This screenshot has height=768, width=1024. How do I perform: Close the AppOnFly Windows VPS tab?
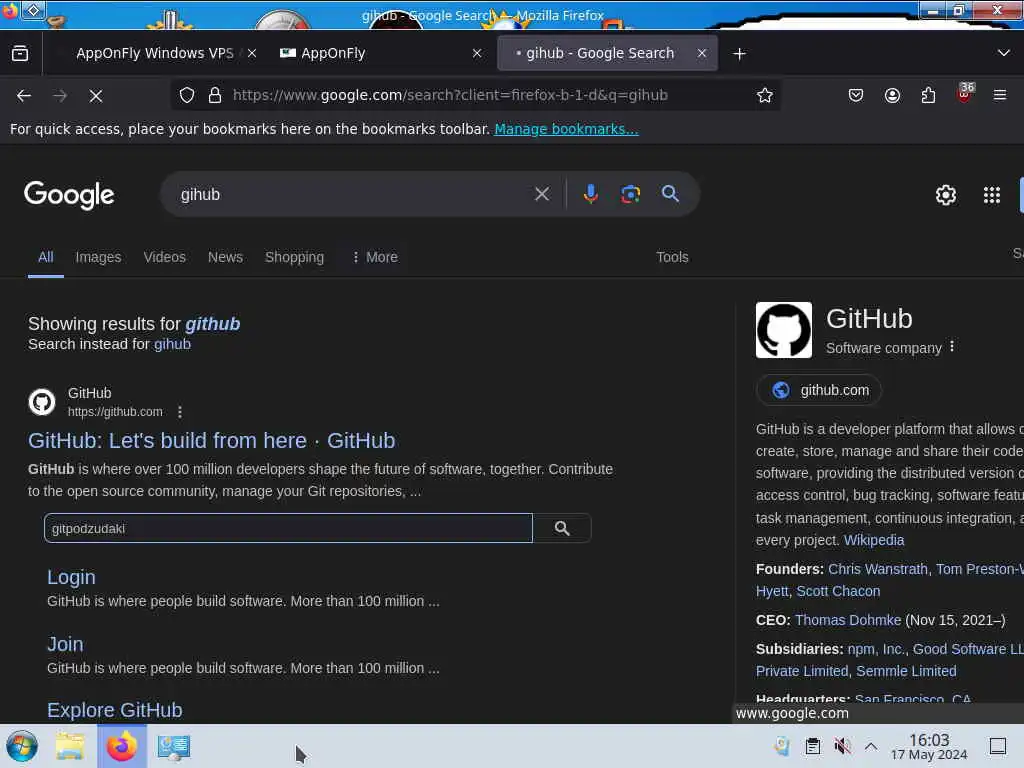coord(252,54)
